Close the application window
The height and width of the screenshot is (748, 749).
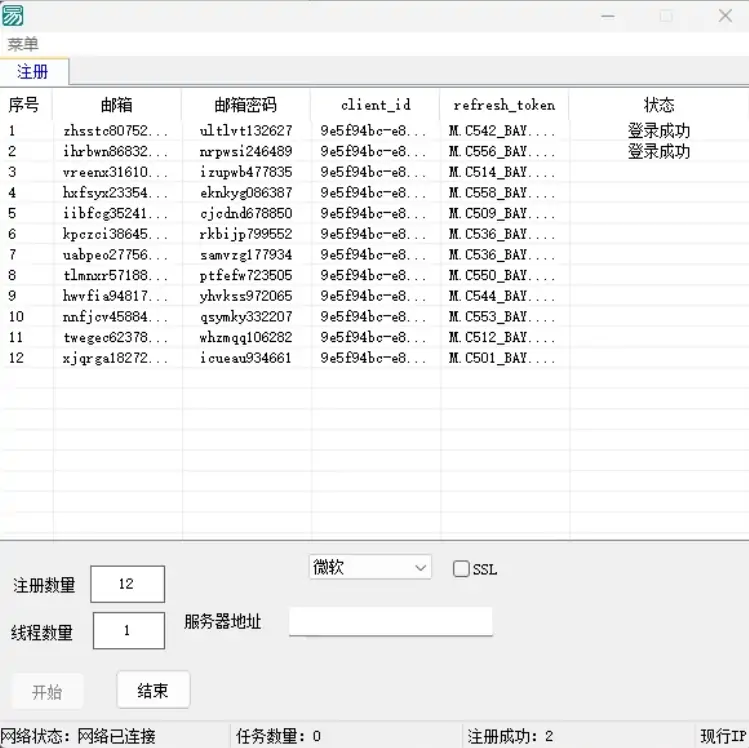coord(725,16)
